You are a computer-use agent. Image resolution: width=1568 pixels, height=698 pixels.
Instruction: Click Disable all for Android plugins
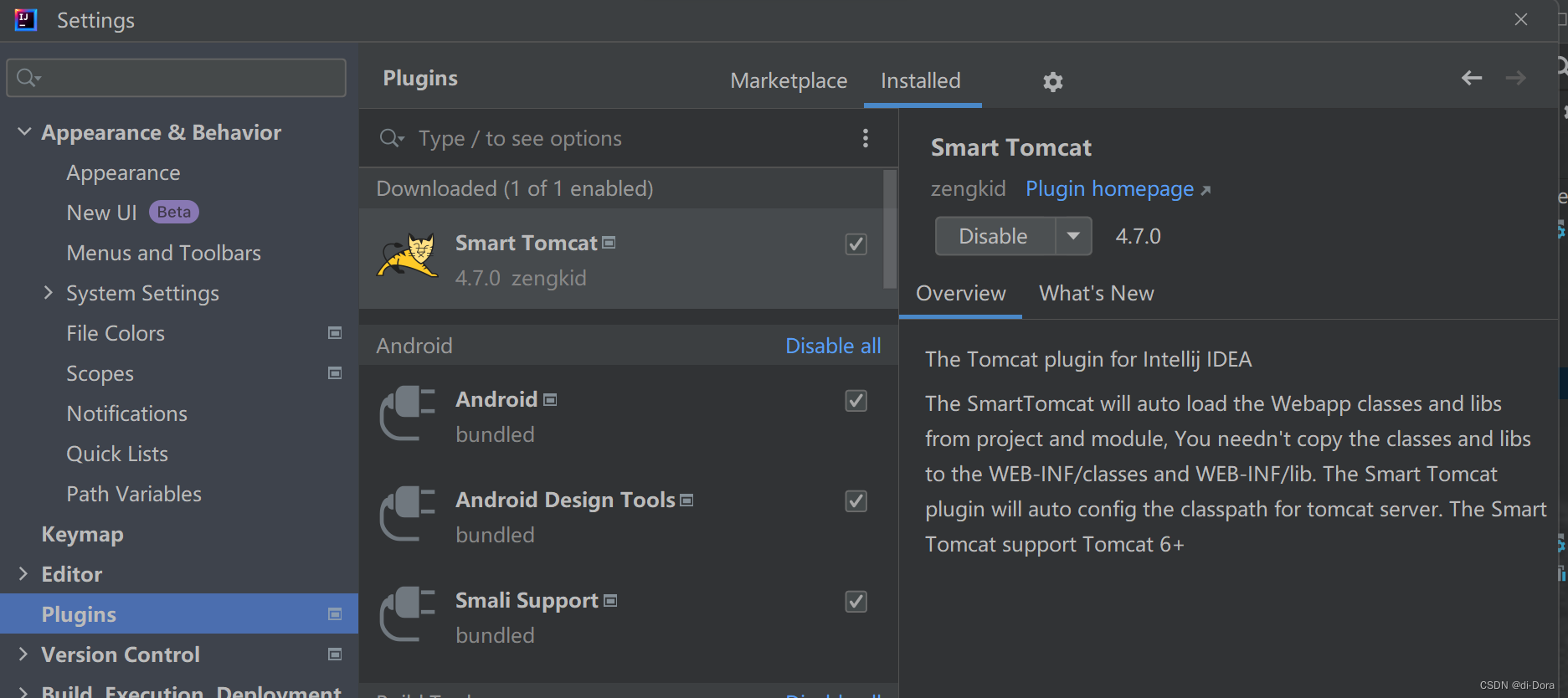click(x=833, y=346)
